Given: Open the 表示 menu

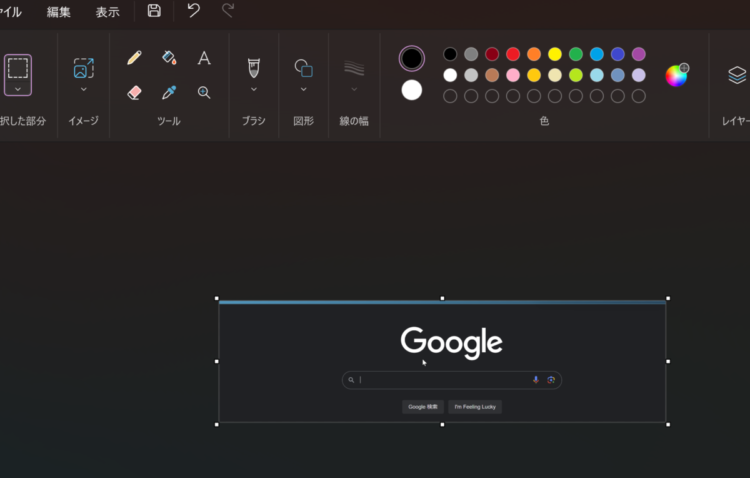Looking at the screenshot, I should pyautogui.click(x=108, y=12).
